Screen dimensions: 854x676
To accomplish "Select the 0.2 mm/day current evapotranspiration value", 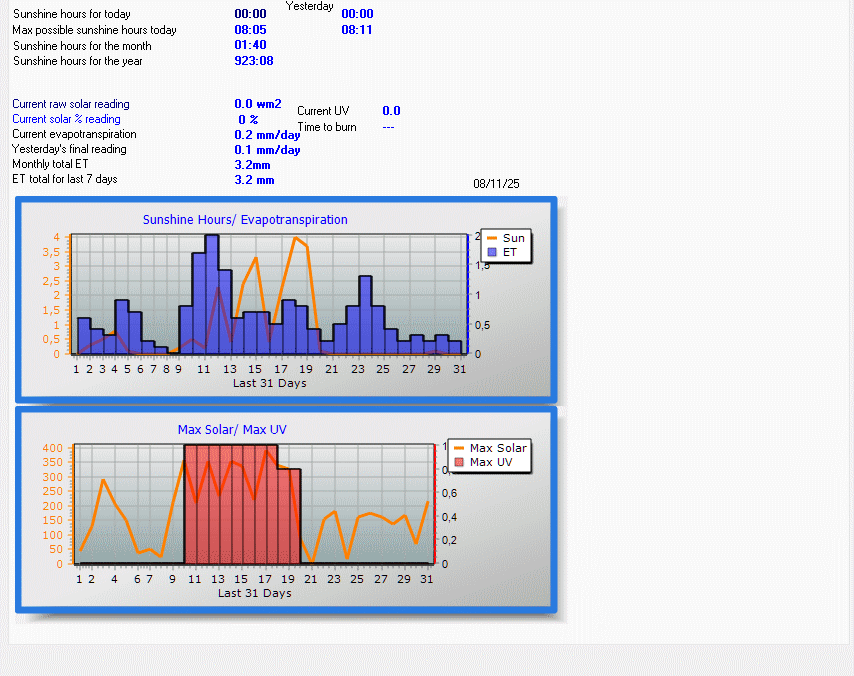I will tap(267, 135).
